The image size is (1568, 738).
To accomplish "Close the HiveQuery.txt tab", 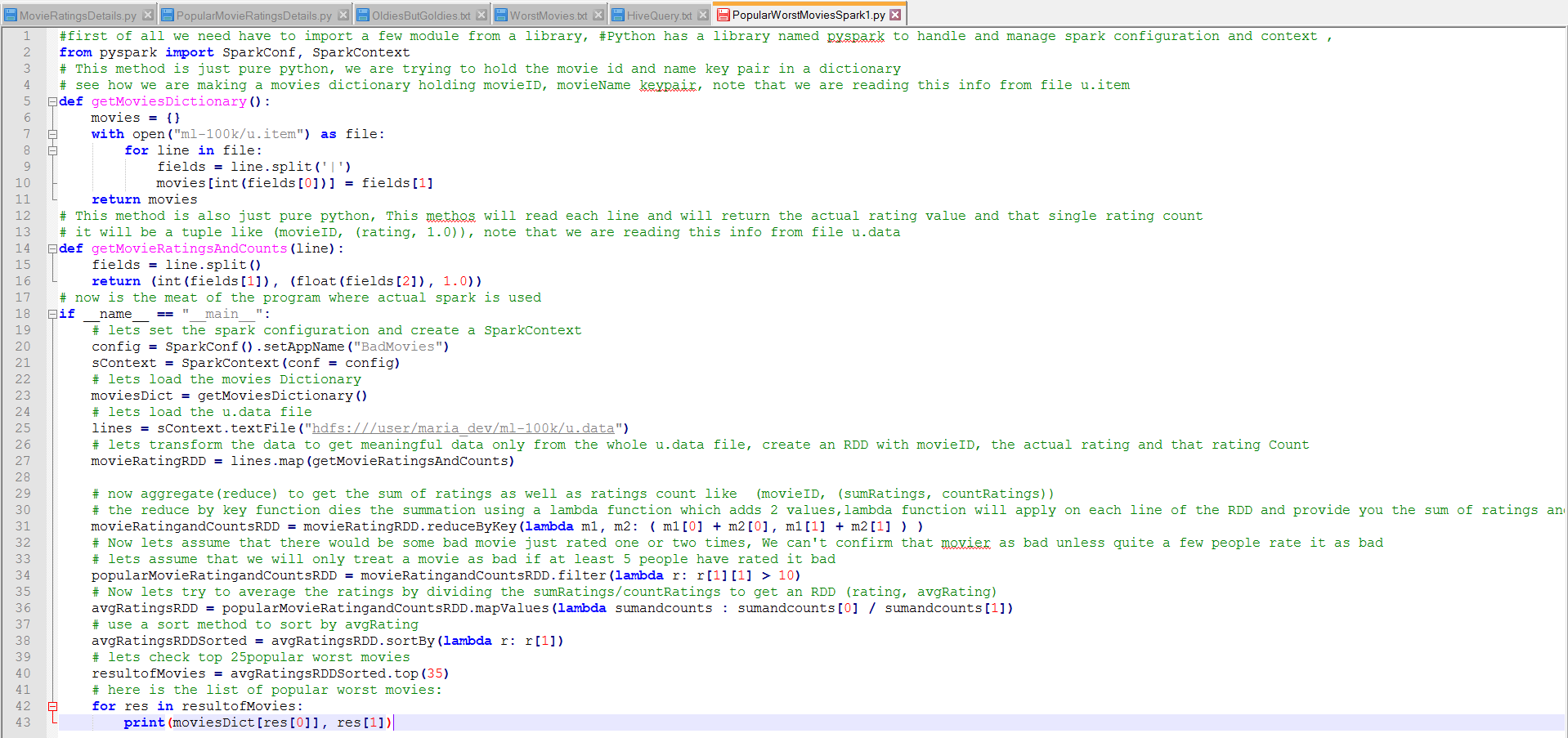I will pyautogui.click(x=703, y=15).
